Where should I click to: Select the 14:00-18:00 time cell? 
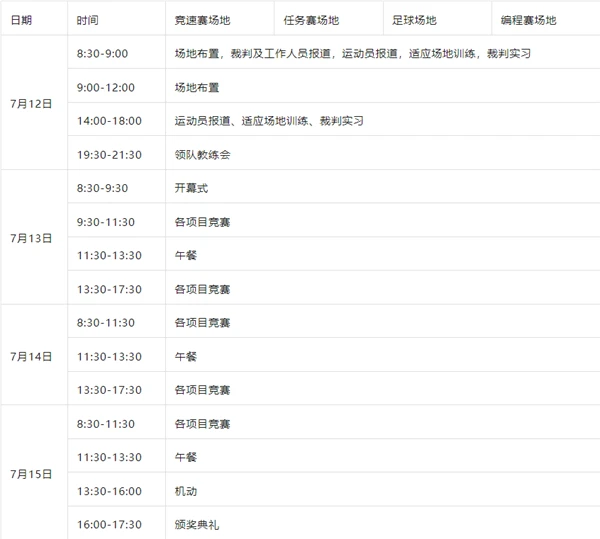point(117,119)
